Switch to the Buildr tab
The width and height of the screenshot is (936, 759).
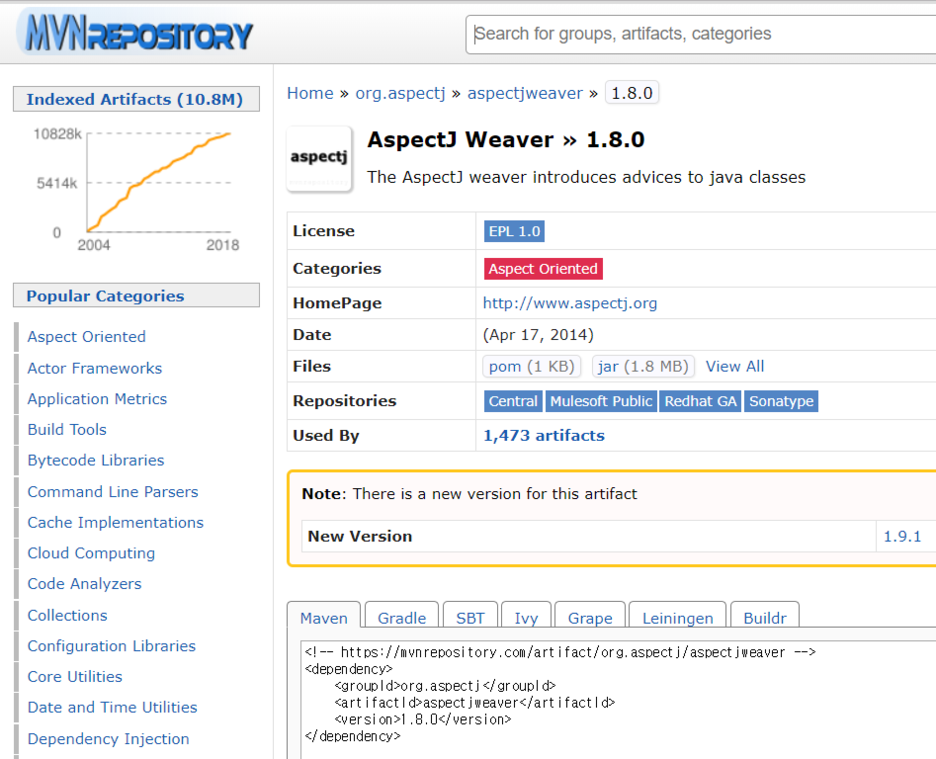click(x=765, y=617)
